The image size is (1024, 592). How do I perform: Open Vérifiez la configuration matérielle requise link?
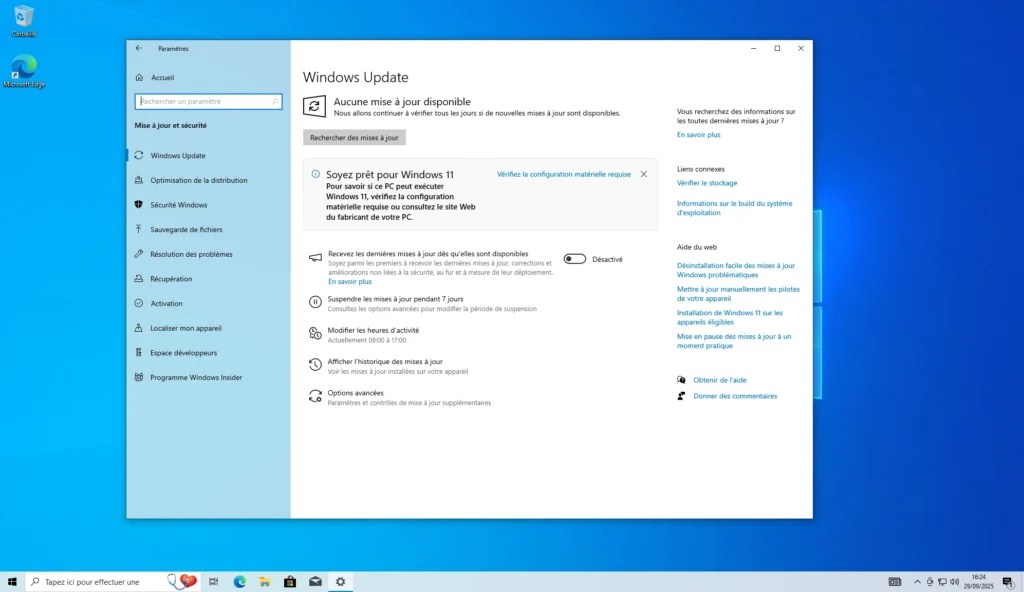(564, 174)
